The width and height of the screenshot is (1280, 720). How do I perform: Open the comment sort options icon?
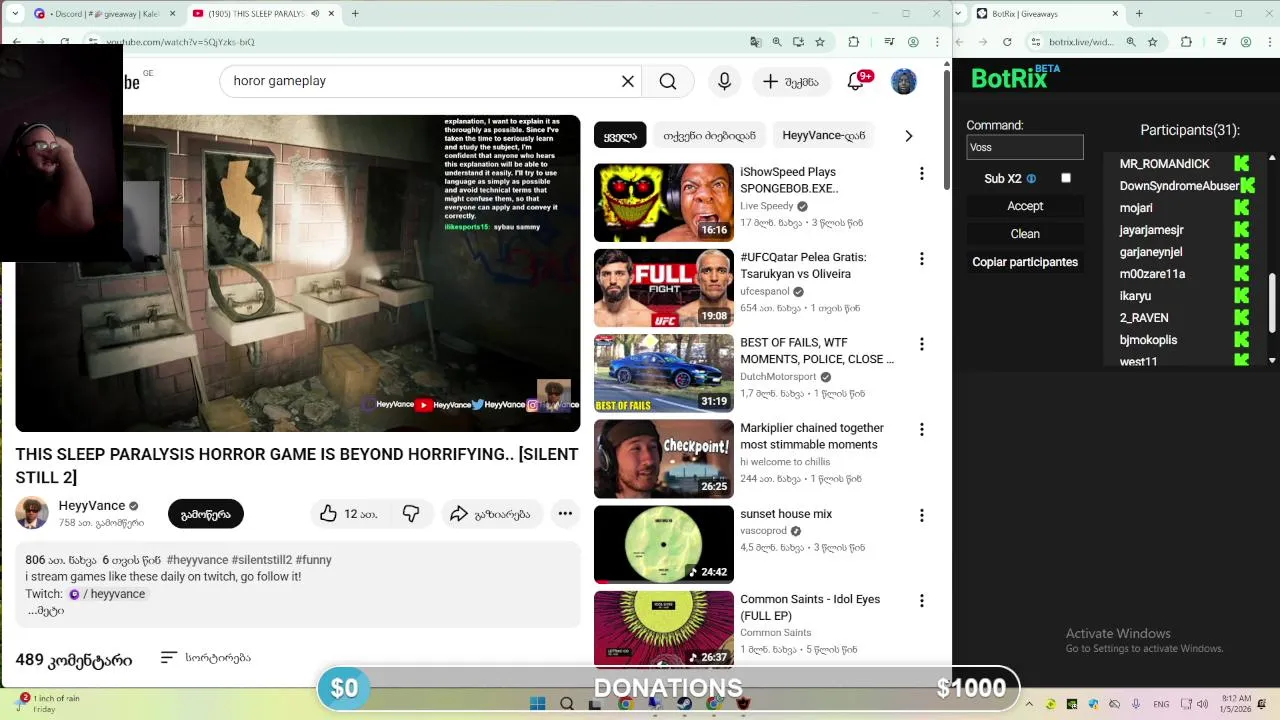click(168, 658)
